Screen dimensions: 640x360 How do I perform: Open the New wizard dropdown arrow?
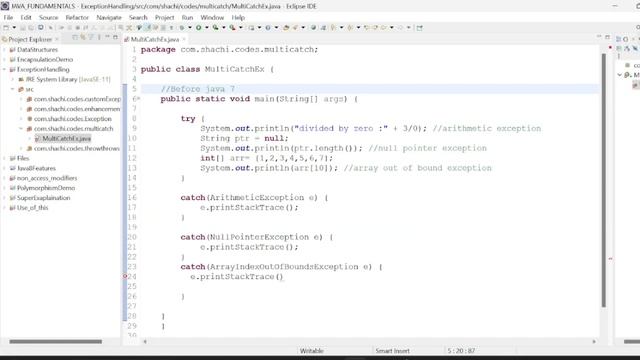(x=14, y=28)
